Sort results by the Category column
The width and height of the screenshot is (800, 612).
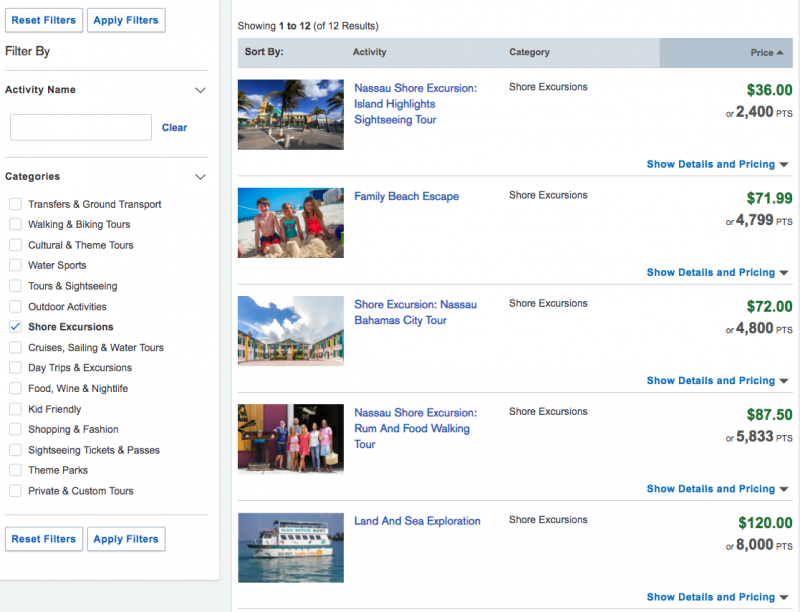point(529,52)
